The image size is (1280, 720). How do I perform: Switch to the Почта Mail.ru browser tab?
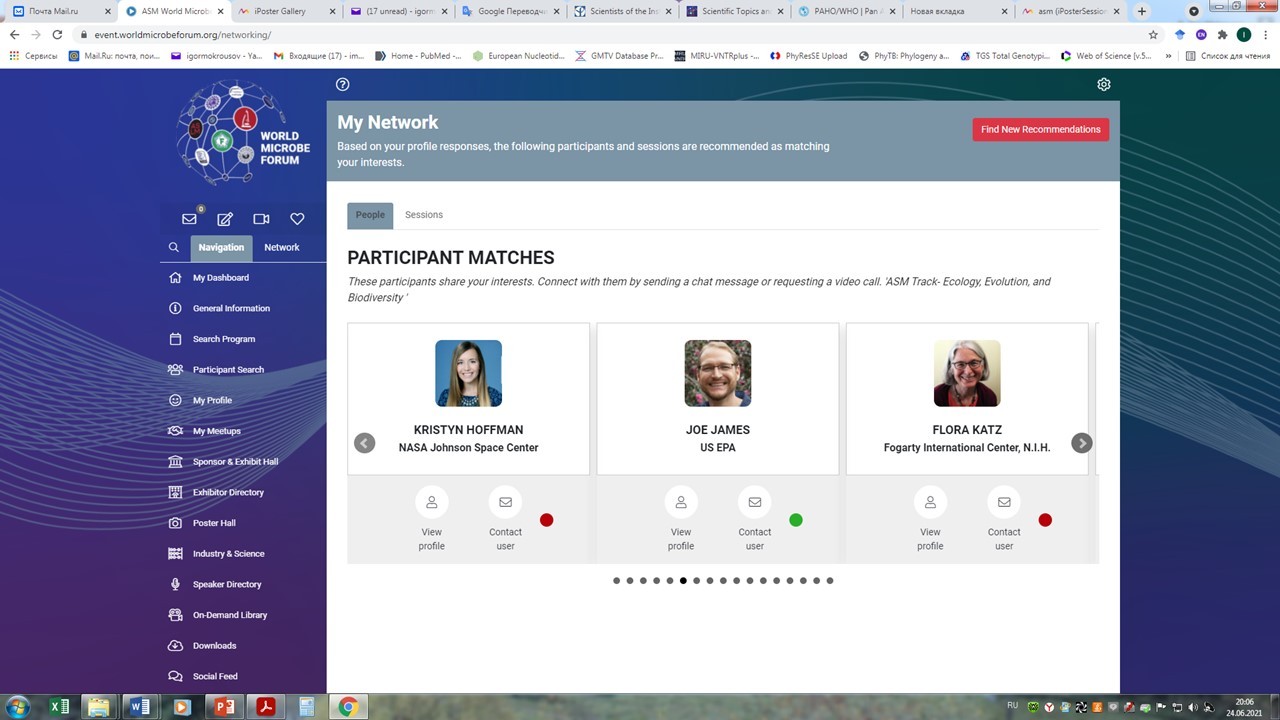(x=58, y=11)
